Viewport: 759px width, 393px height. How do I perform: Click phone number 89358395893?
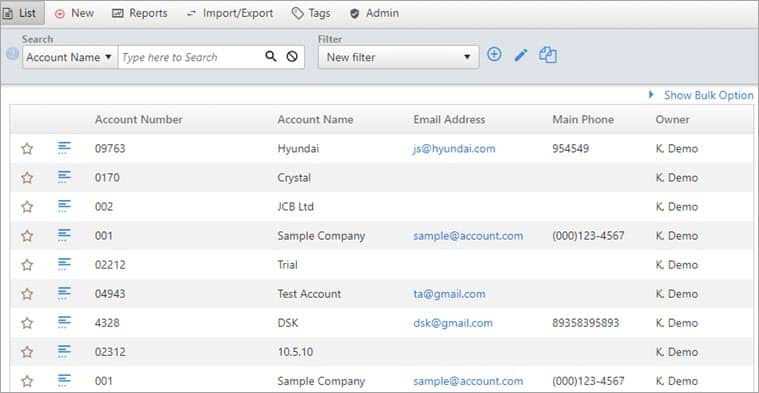point(585,323)
